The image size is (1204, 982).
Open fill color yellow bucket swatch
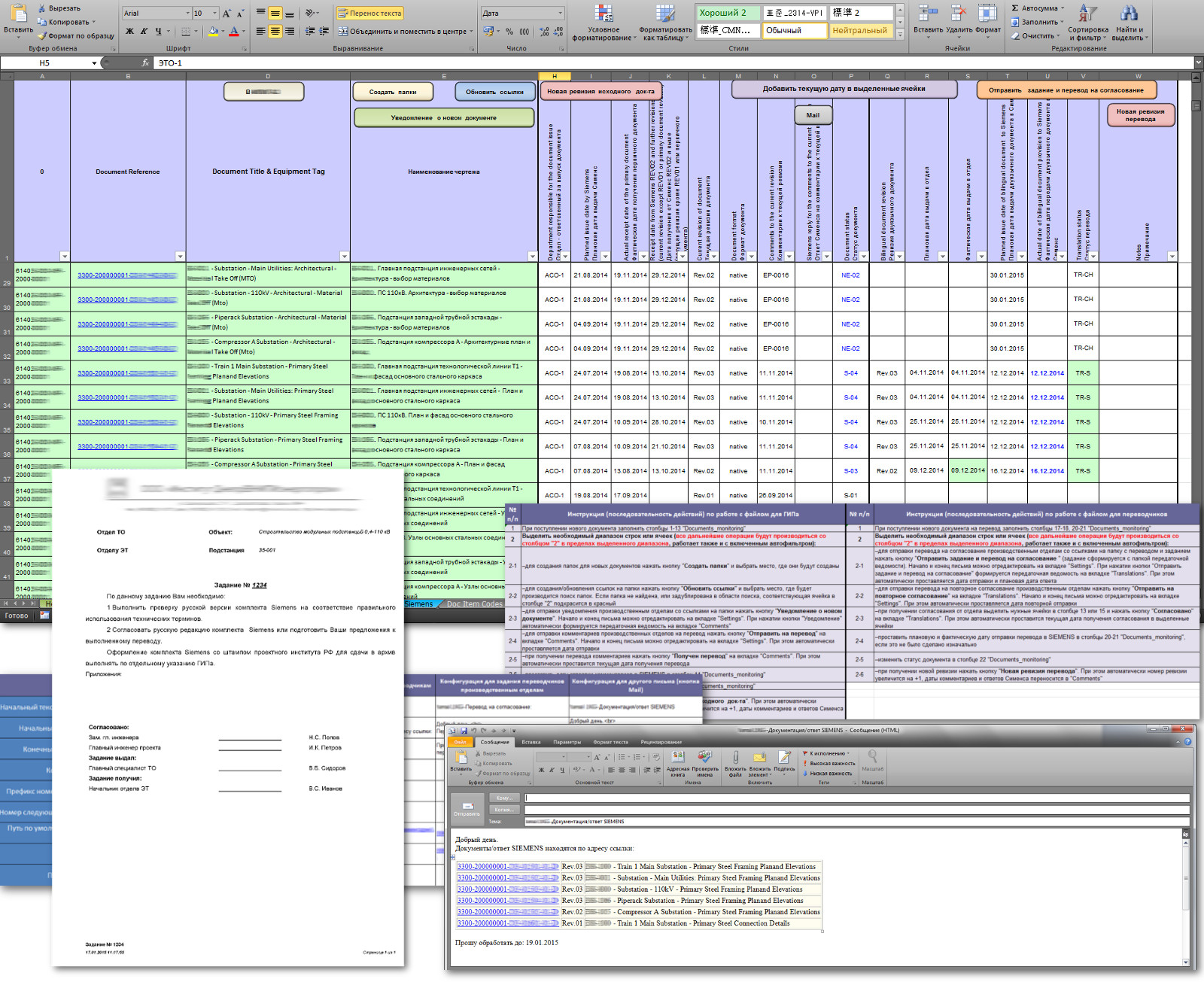pos(213,32)
